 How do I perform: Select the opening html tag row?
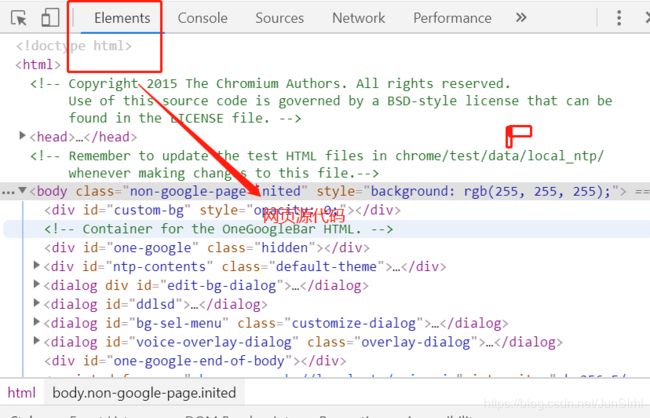[38, 65]
